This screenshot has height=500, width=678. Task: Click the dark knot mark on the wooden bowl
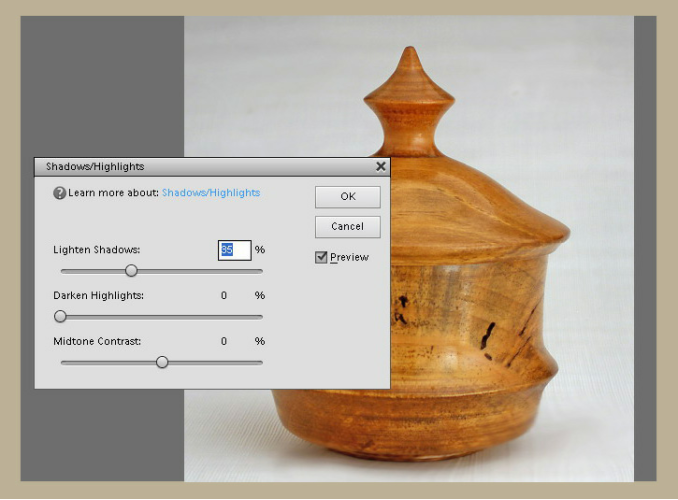click(x=487, y=337)
